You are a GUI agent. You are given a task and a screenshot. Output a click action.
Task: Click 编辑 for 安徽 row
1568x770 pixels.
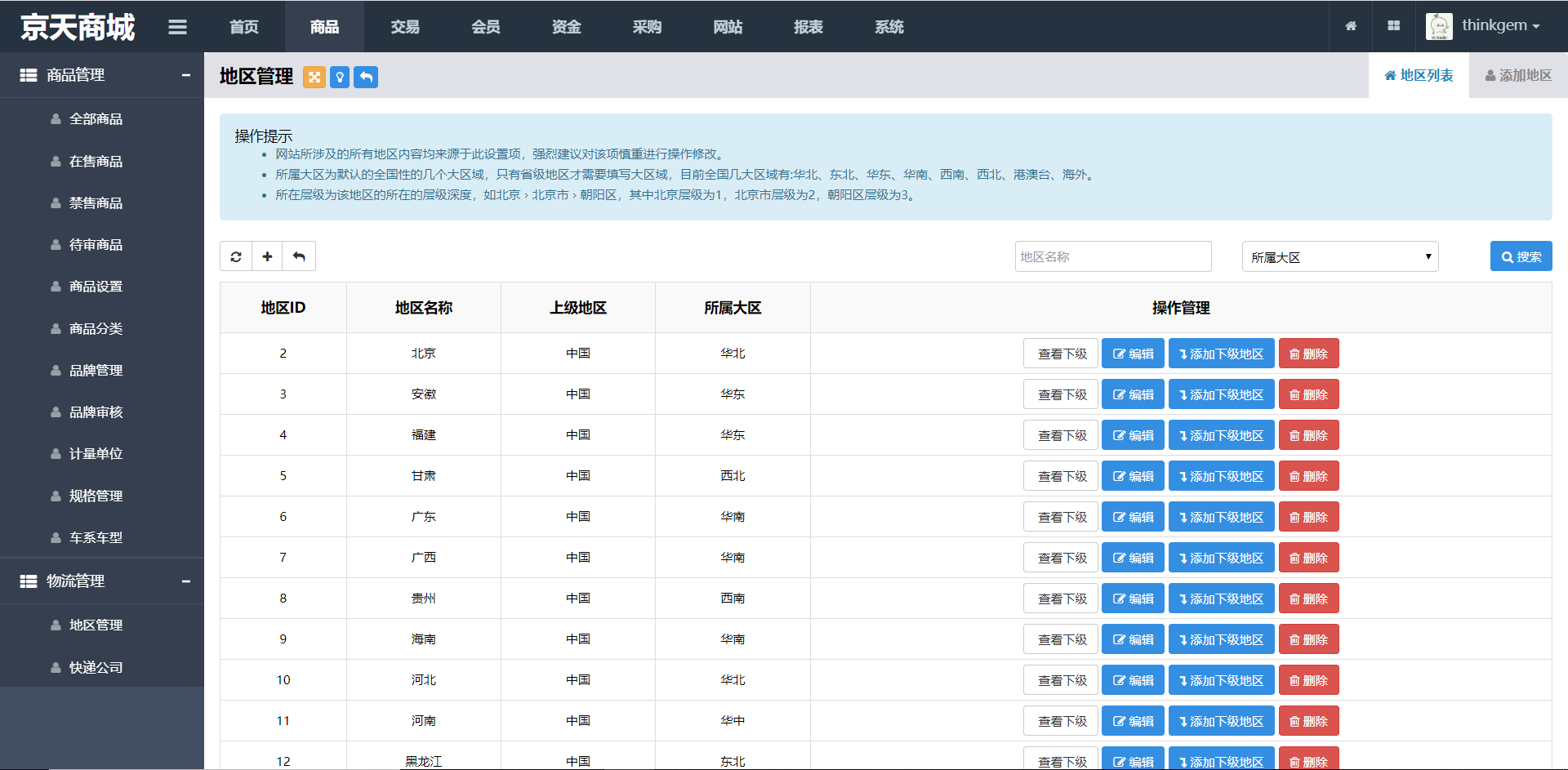pos(1133,394)
